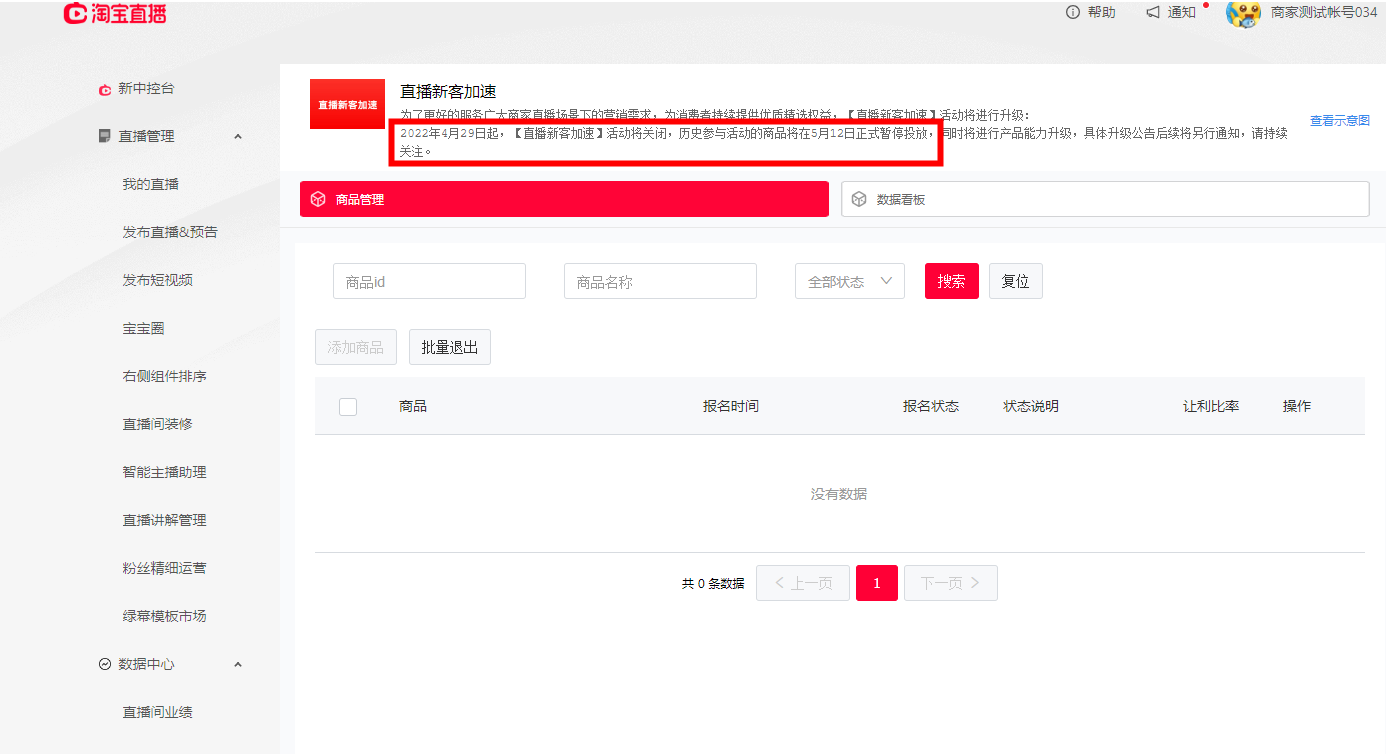Click the 添加商品 button
This screenshot has height=754, width=1386.
(x=356, y=347)
